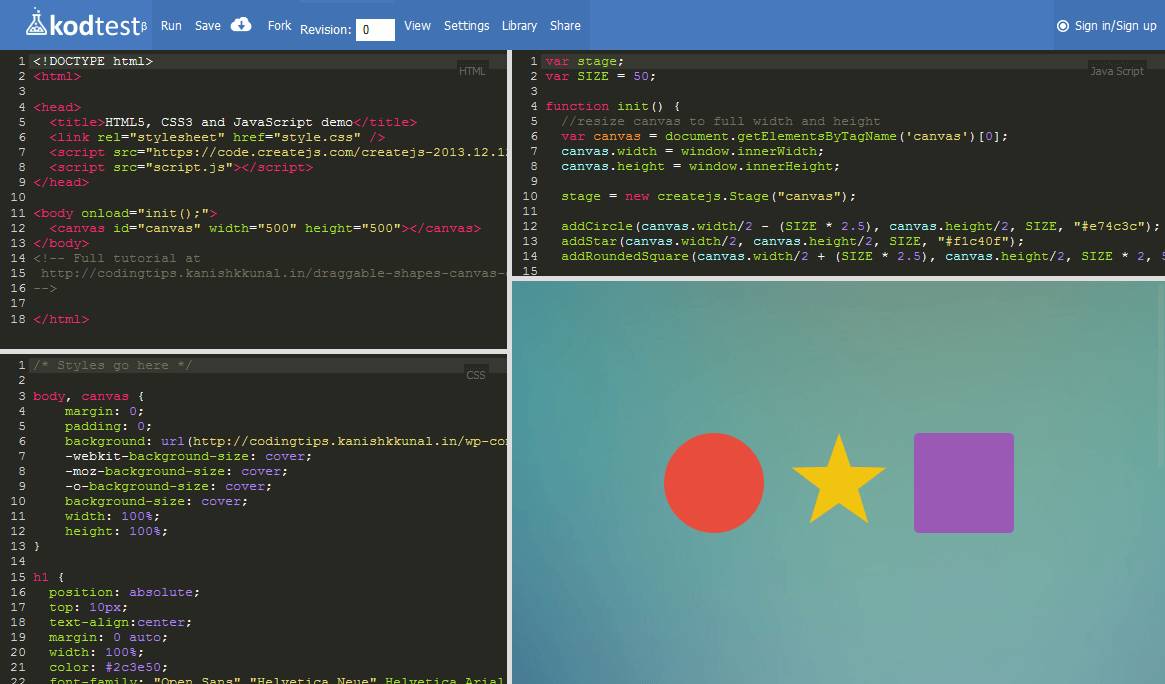Click the Revision number input field

click(x=375, y=30)
